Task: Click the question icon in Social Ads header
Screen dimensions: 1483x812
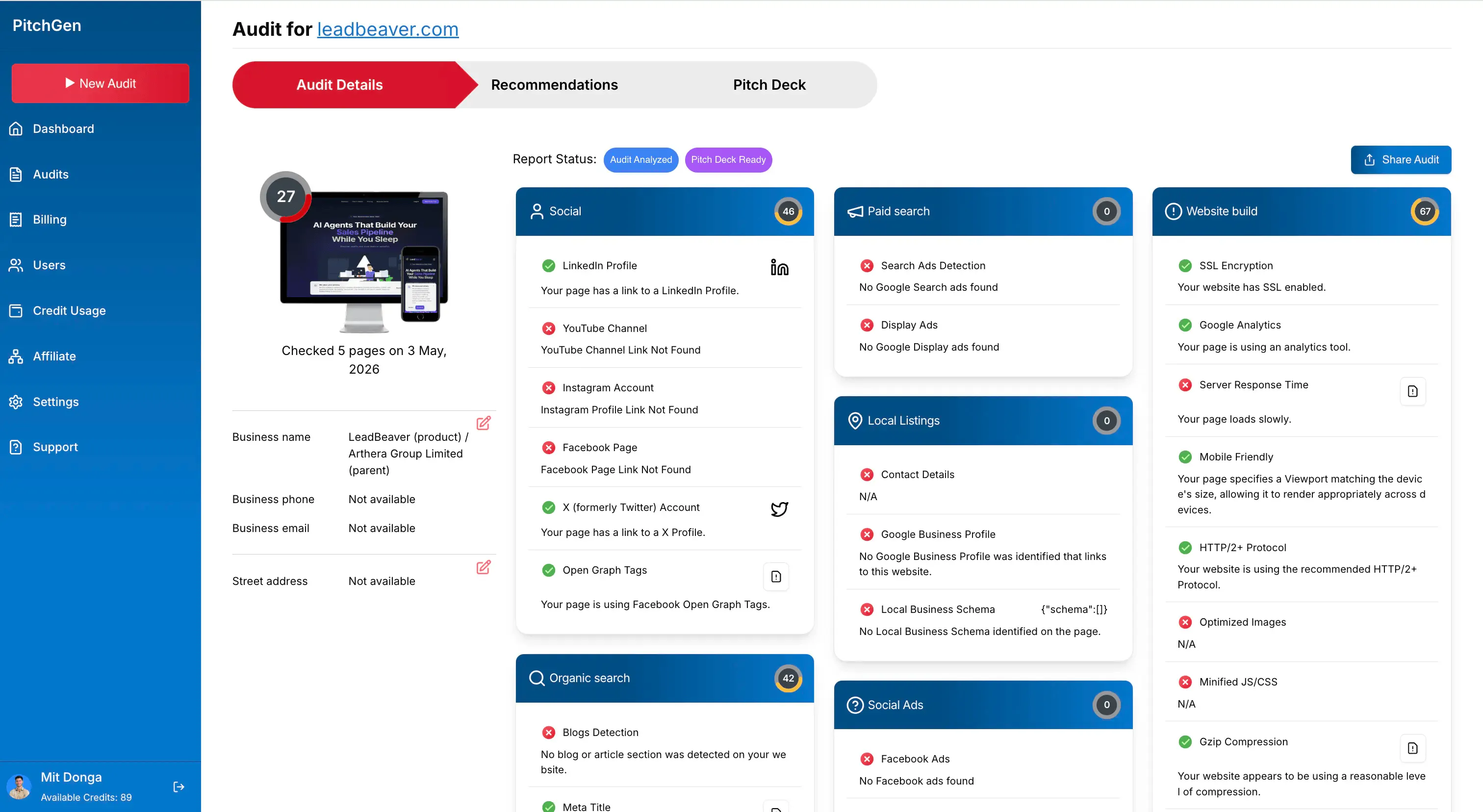Action: click(855, 705)
